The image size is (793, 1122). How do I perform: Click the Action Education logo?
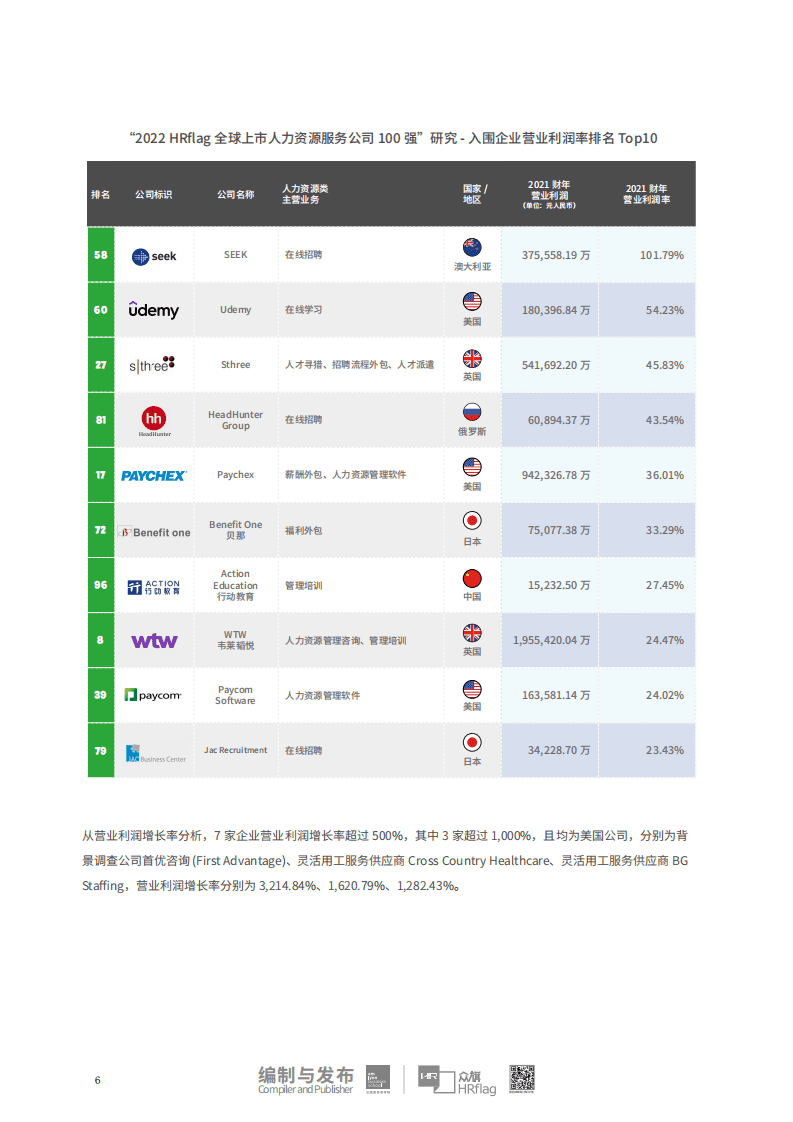pyautogui.click(x=154, y=587)
